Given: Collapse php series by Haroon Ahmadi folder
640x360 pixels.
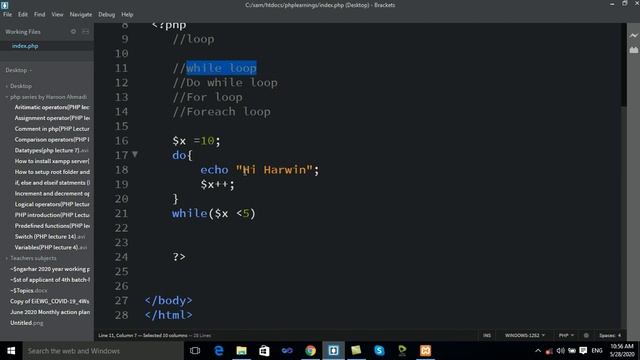Looking at the screenshot, I should point(47,97).
